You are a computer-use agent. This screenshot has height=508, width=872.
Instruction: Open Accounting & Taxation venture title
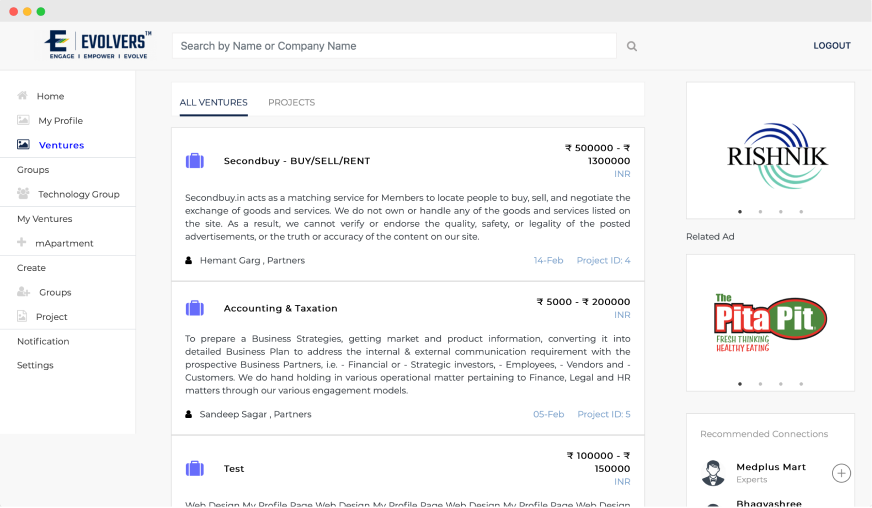click(x=280, y=308)
